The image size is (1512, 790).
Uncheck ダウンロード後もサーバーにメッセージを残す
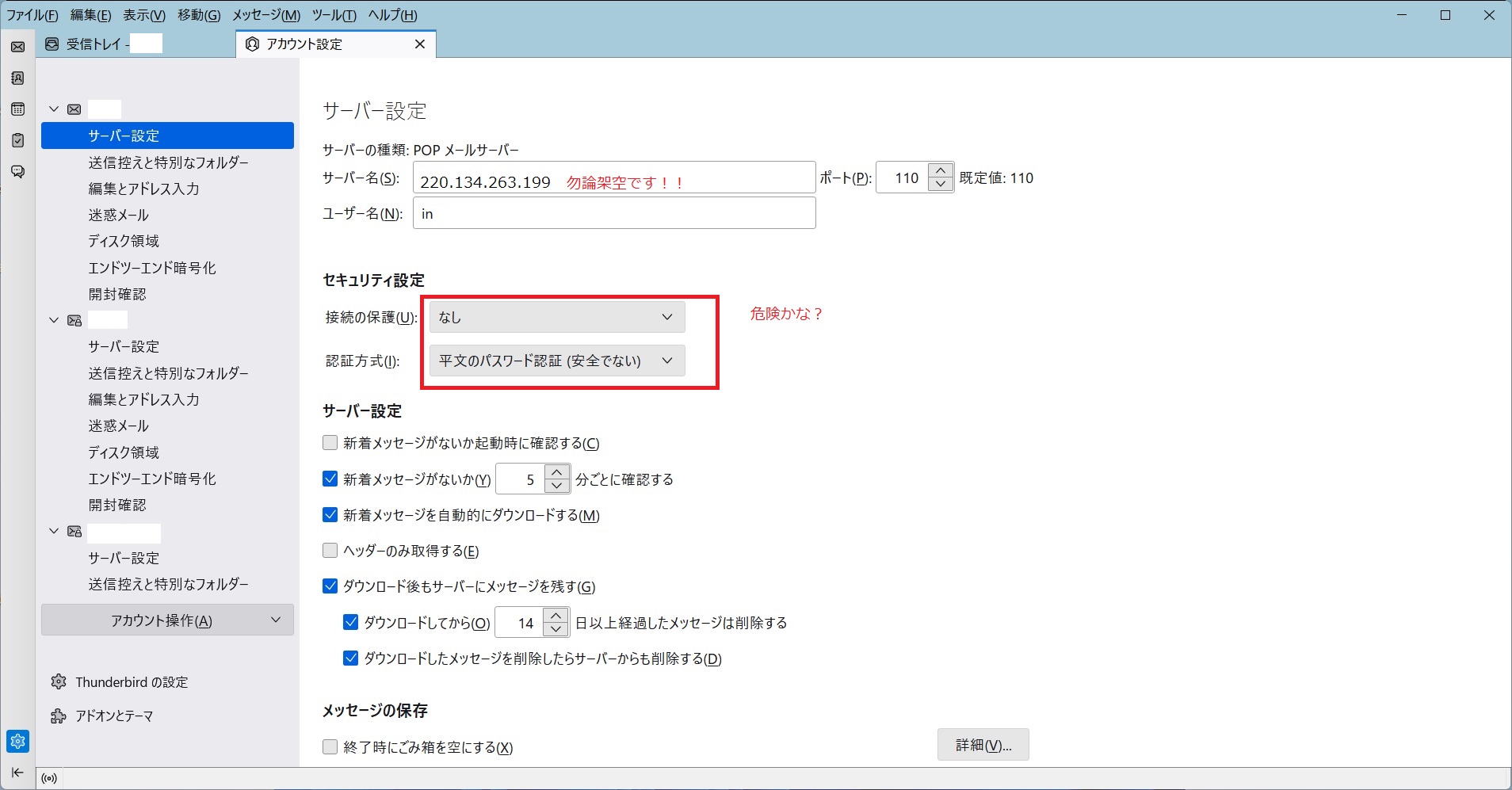pyautogui.click(x=330, y=586)
